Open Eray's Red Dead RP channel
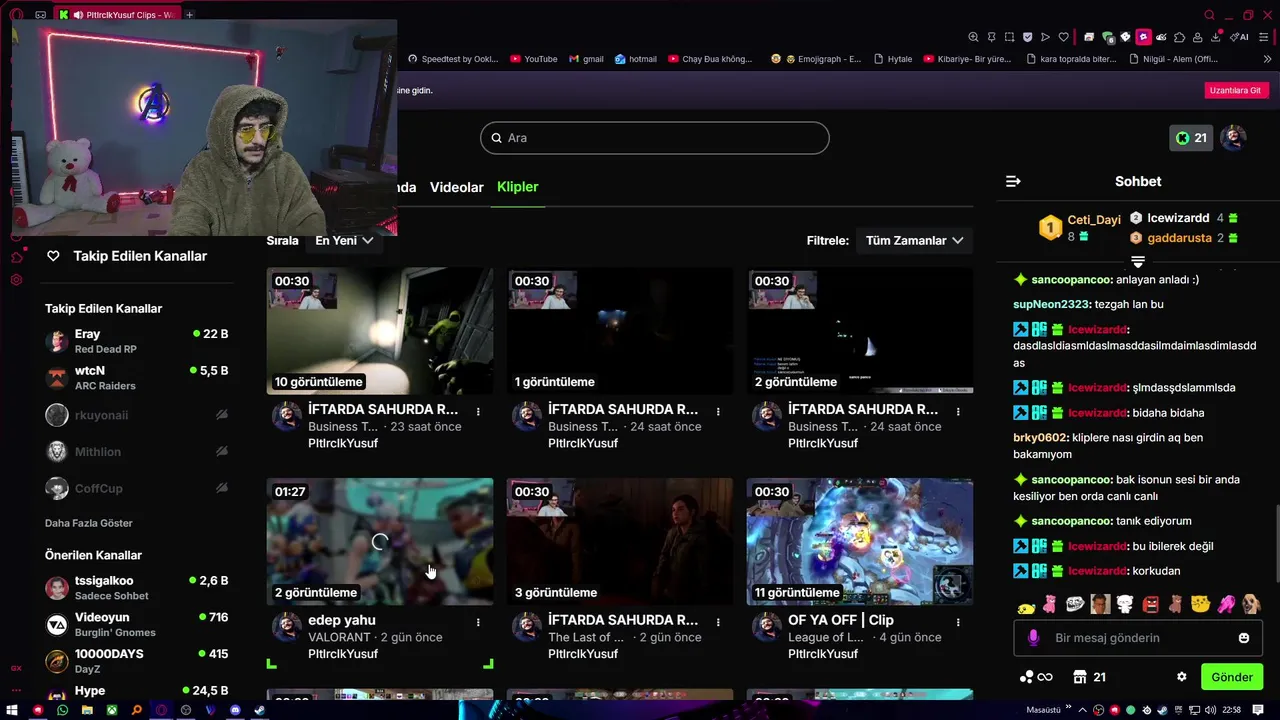1280x720 pixels. click(x=138, y=341)
